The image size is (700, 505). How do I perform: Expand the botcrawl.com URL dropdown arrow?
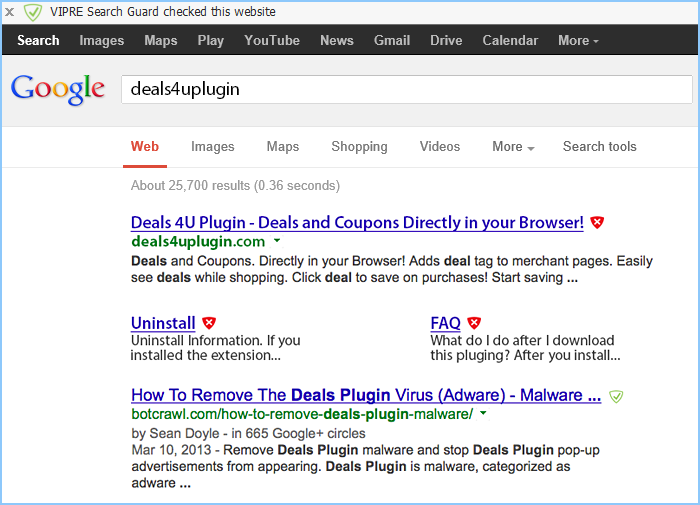(483, 414)
